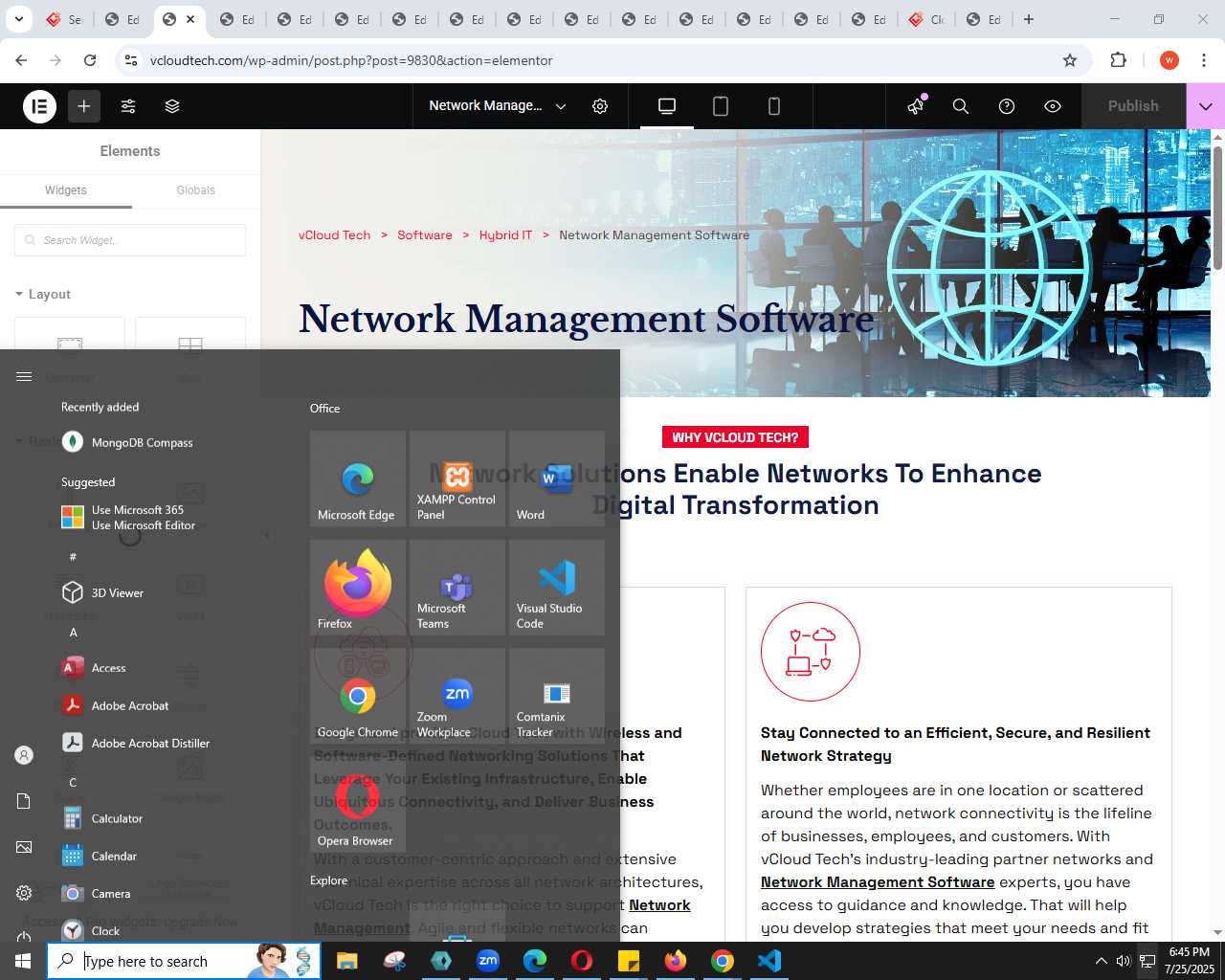Click the Publish button

click(x=1133, y=106)
